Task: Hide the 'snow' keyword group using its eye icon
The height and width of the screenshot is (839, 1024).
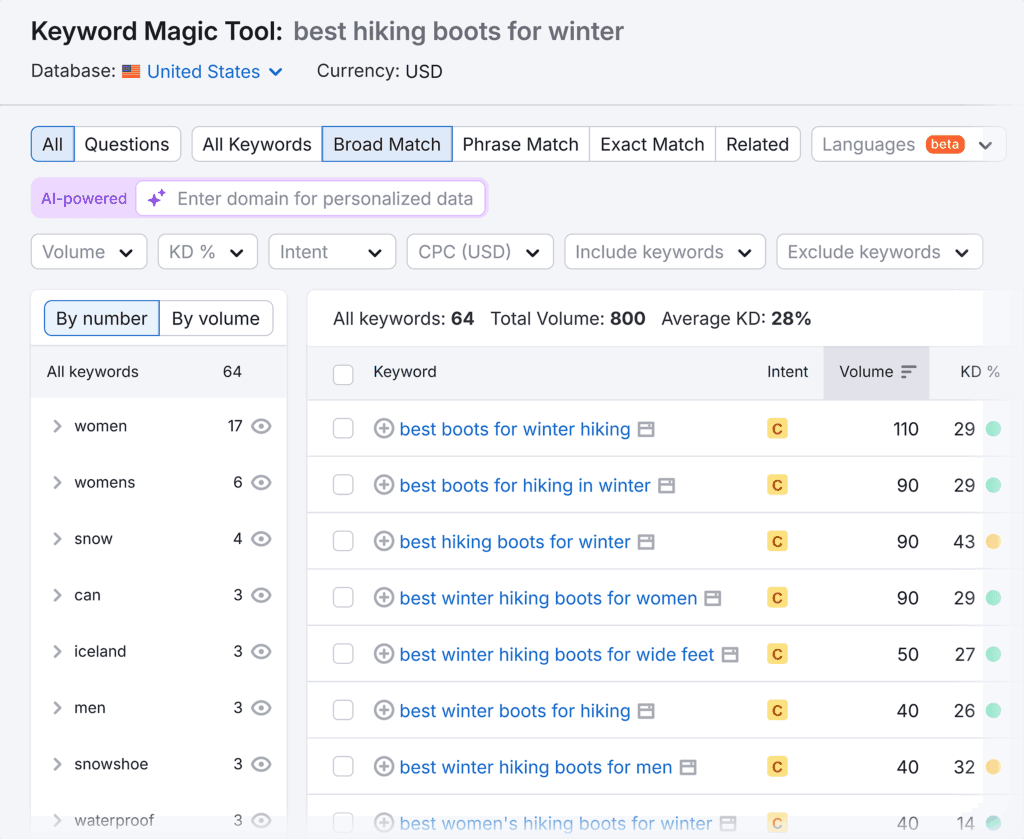Action: [261, 539]
